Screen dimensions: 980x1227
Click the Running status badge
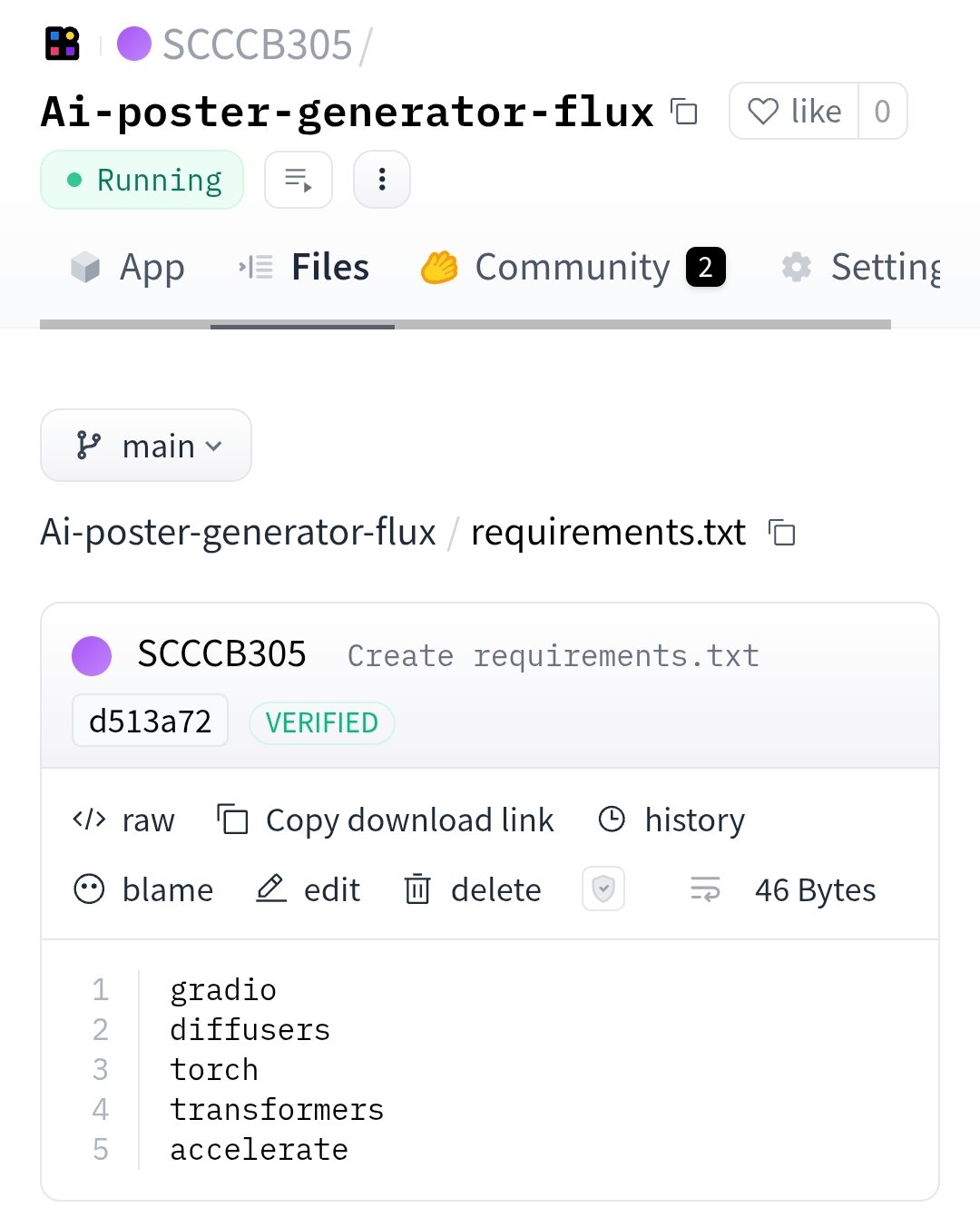142,180
